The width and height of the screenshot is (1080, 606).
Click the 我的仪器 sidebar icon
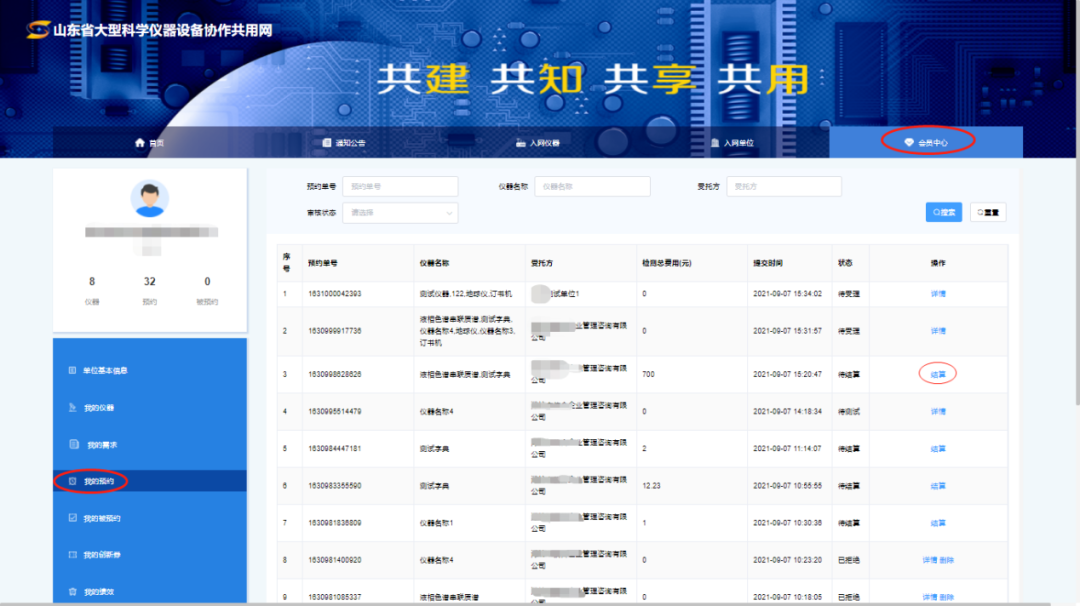(72, 408)
